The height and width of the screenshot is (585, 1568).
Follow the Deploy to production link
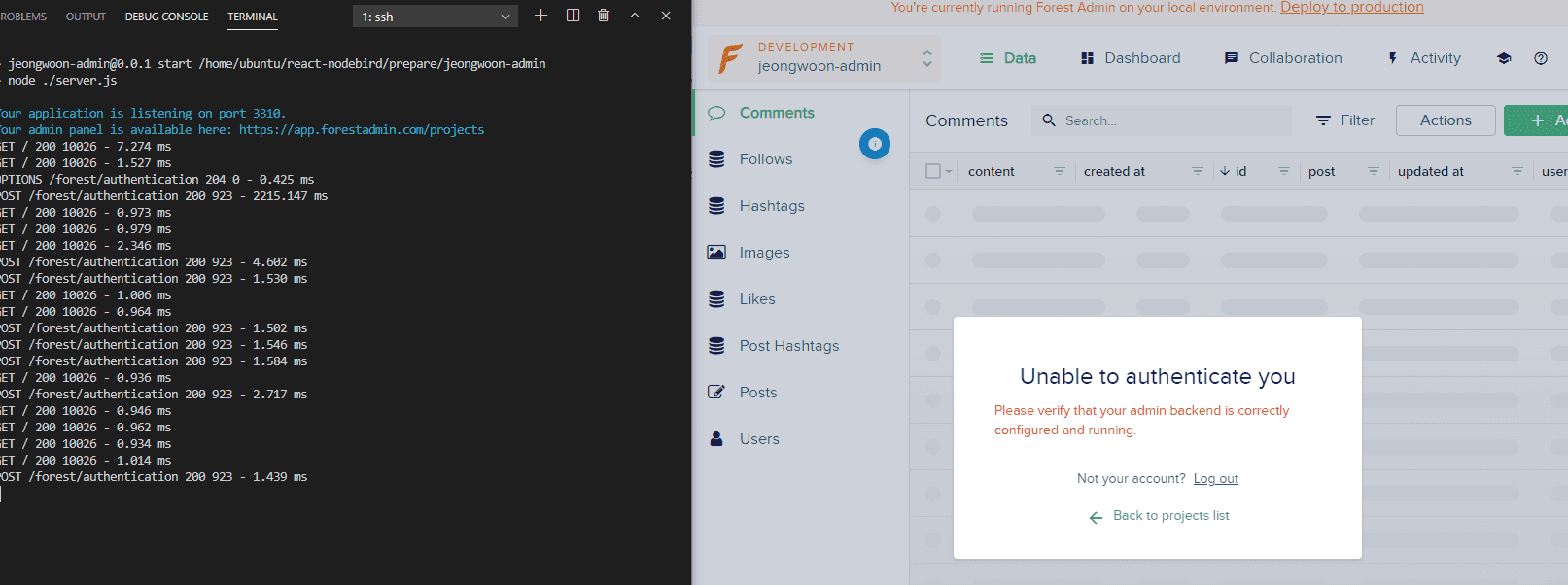pyautogui.click(x=1351, y=8)
